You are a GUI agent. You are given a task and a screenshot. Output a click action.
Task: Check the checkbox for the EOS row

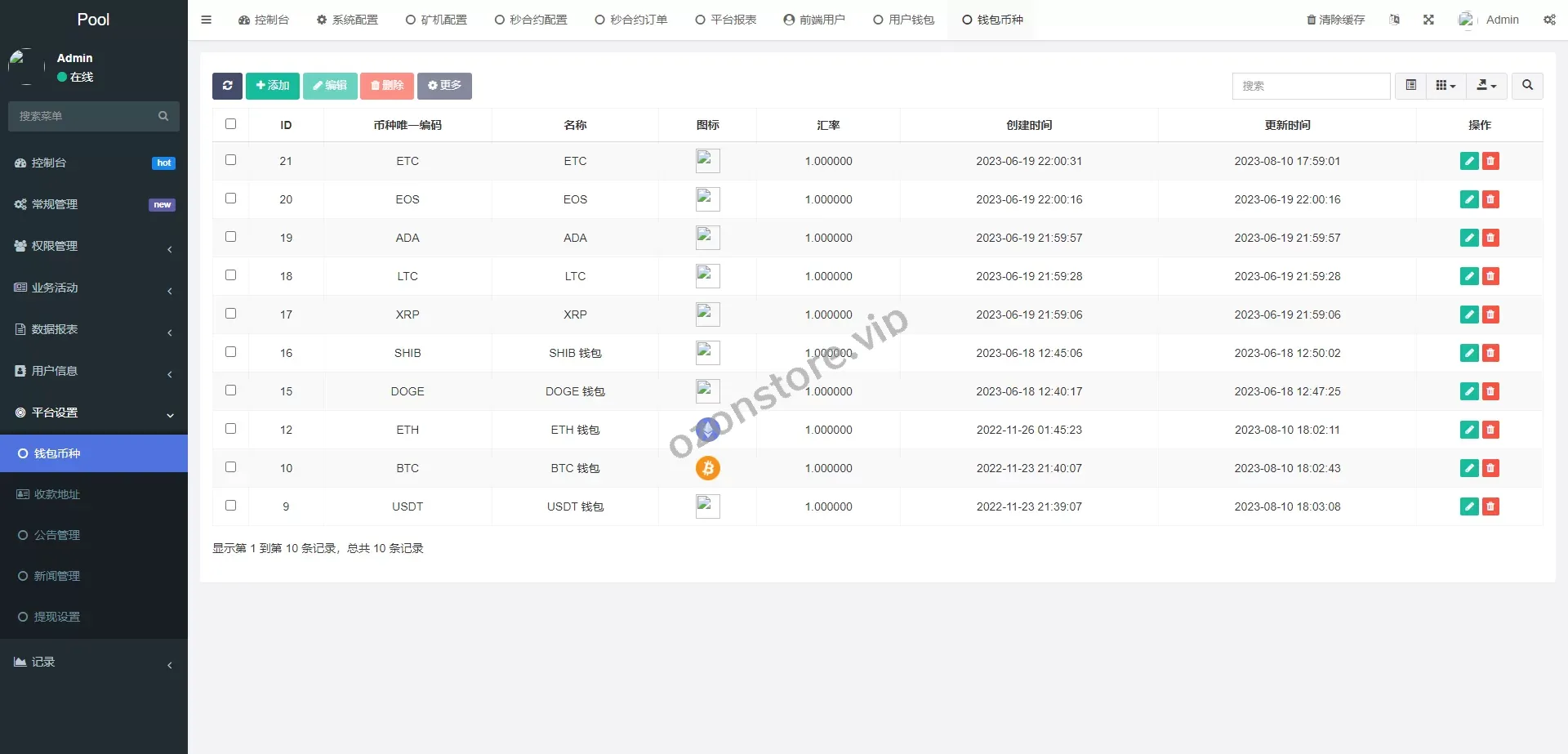tap(230, 199)
